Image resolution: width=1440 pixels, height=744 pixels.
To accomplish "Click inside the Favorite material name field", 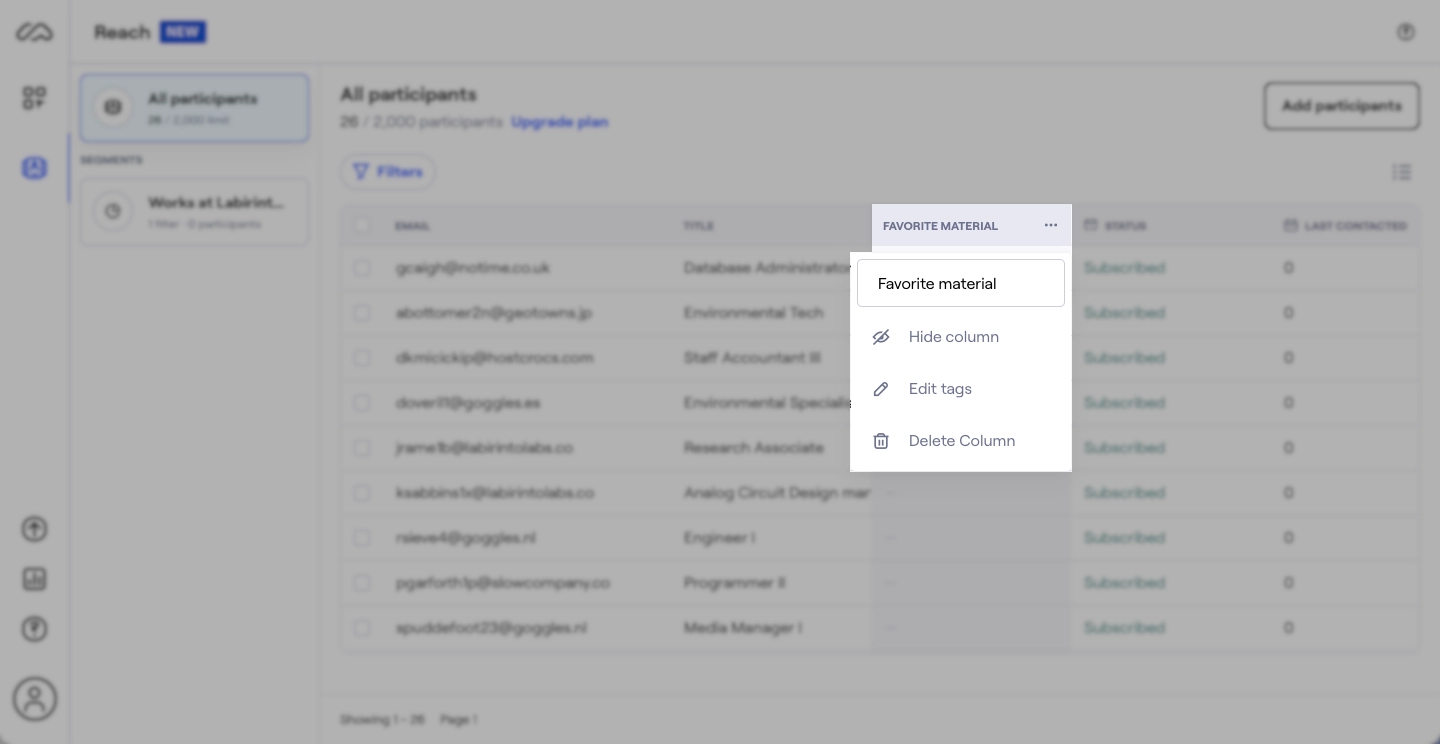I will coord(961,283).
